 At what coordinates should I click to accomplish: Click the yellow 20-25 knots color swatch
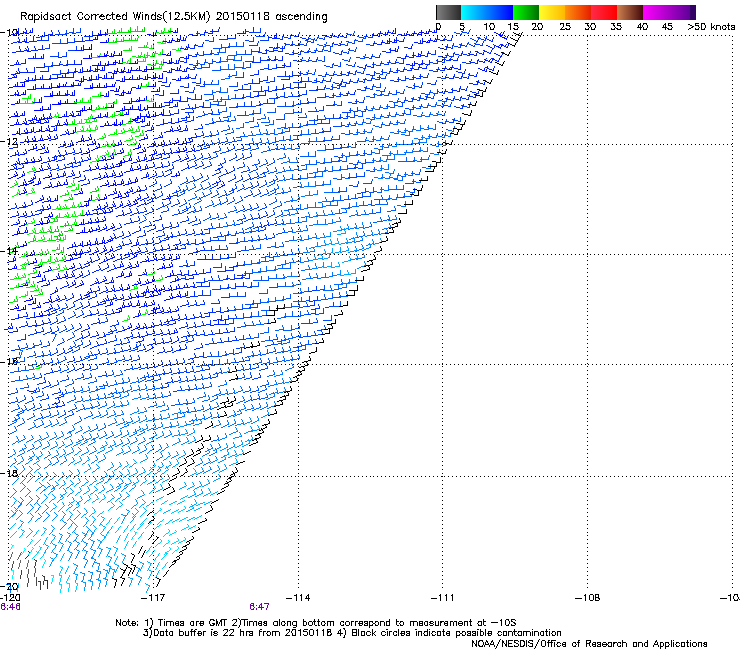pyautogui.click(x=552, y=12)
